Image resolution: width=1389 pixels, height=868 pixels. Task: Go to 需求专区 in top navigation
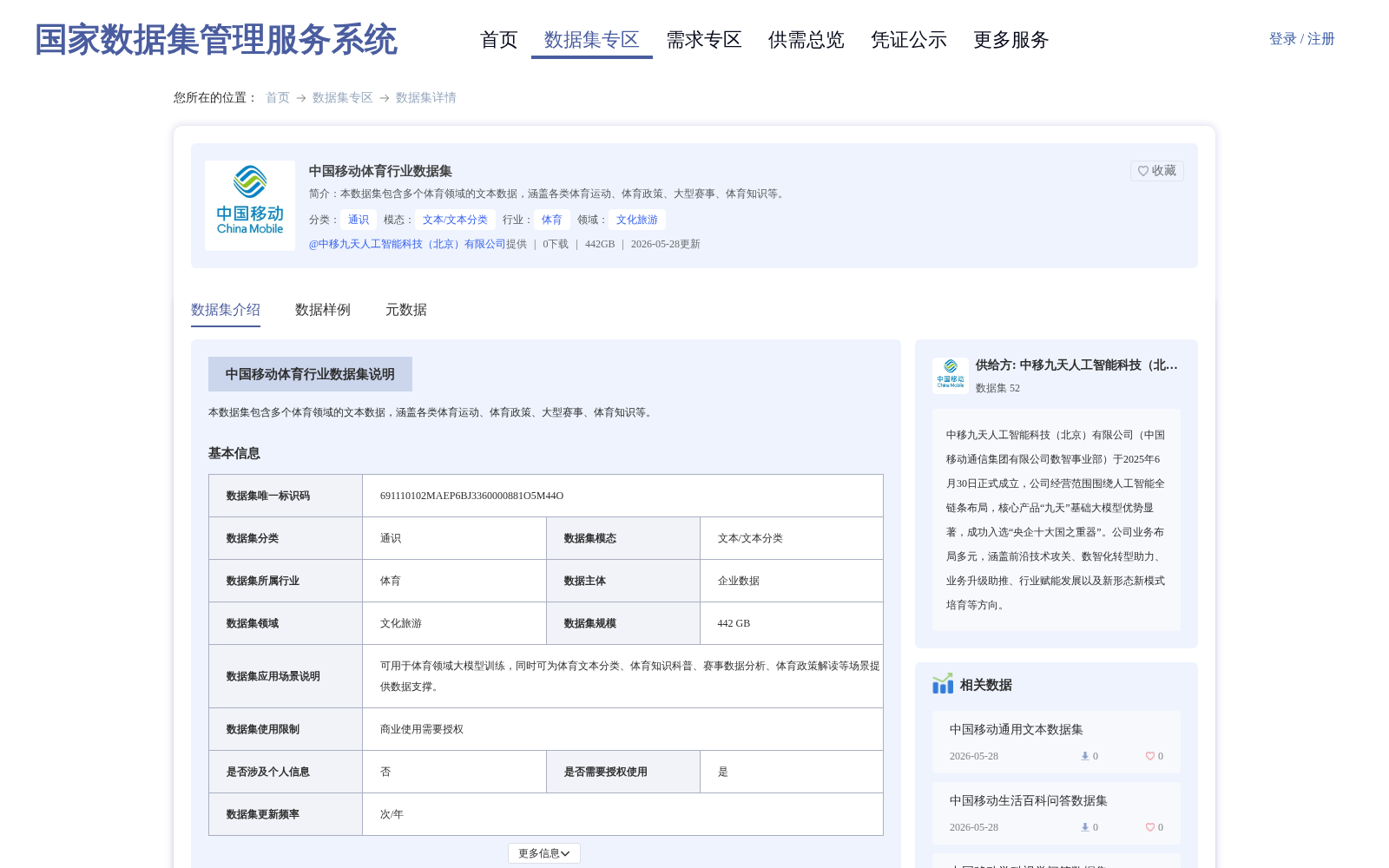(704, 40)
